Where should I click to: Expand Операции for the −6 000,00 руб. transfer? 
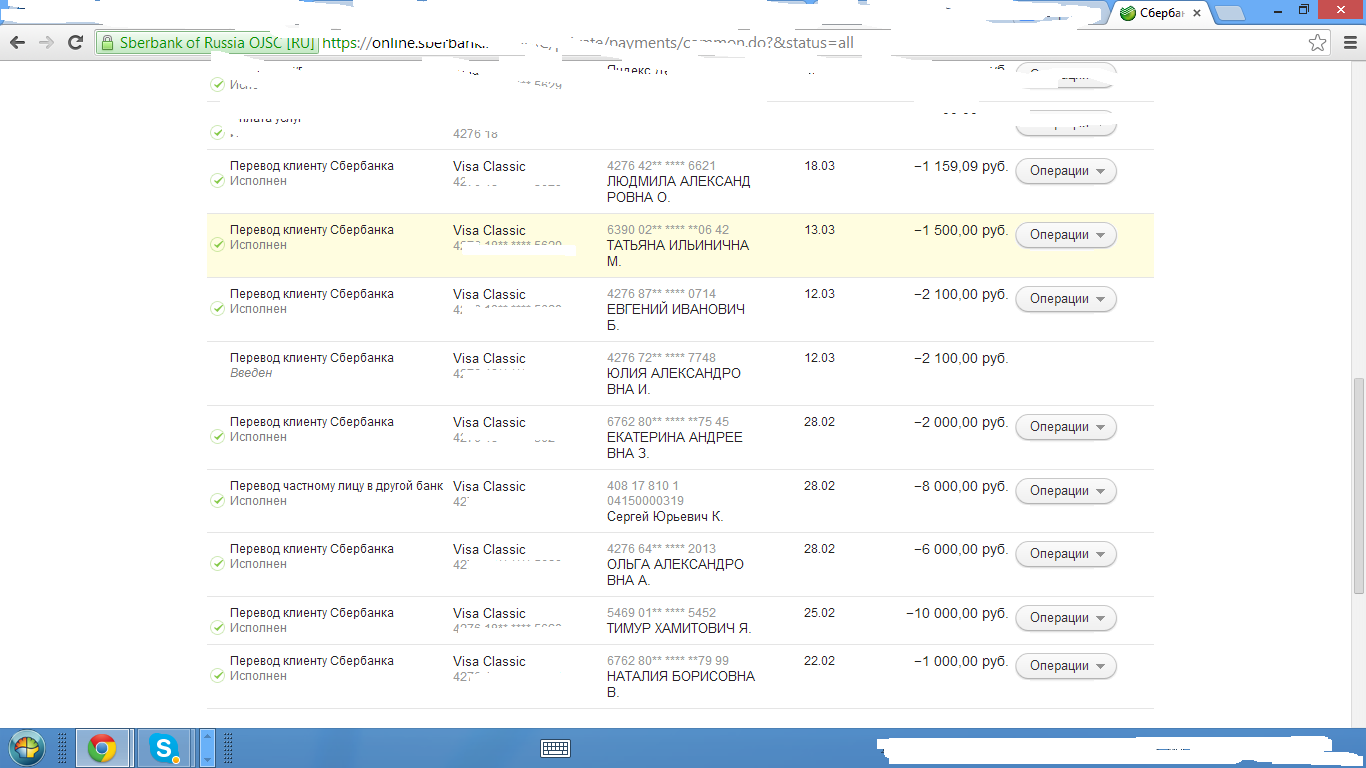(x=1066, y=554)
